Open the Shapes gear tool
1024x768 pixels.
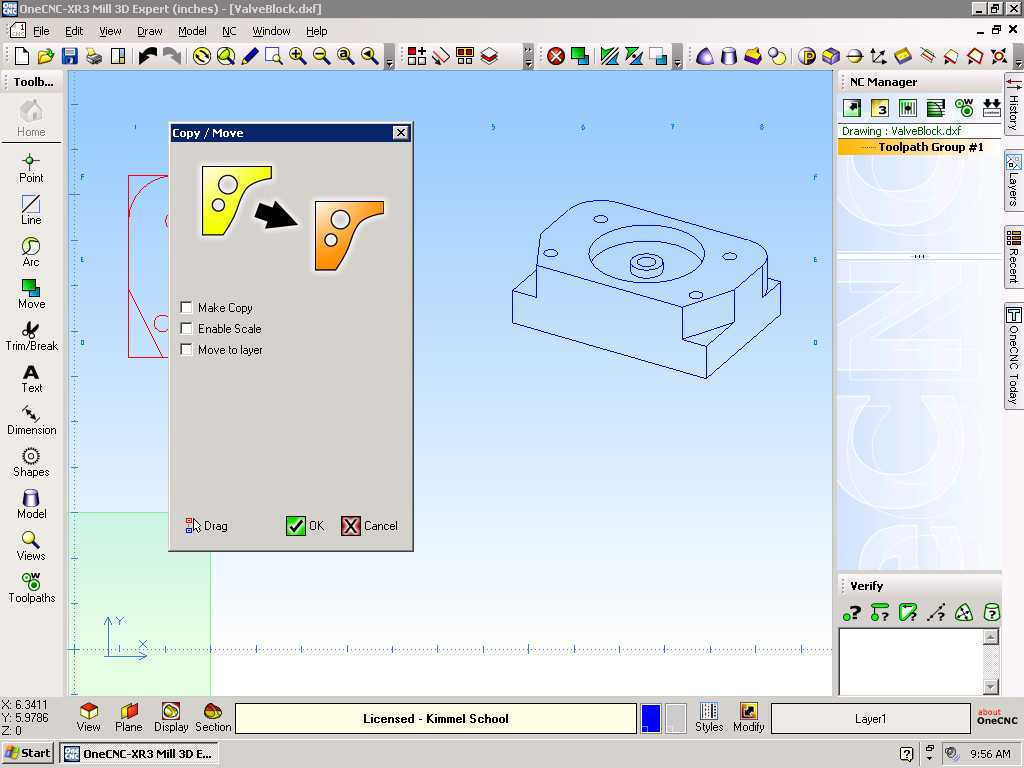(31, 462)
